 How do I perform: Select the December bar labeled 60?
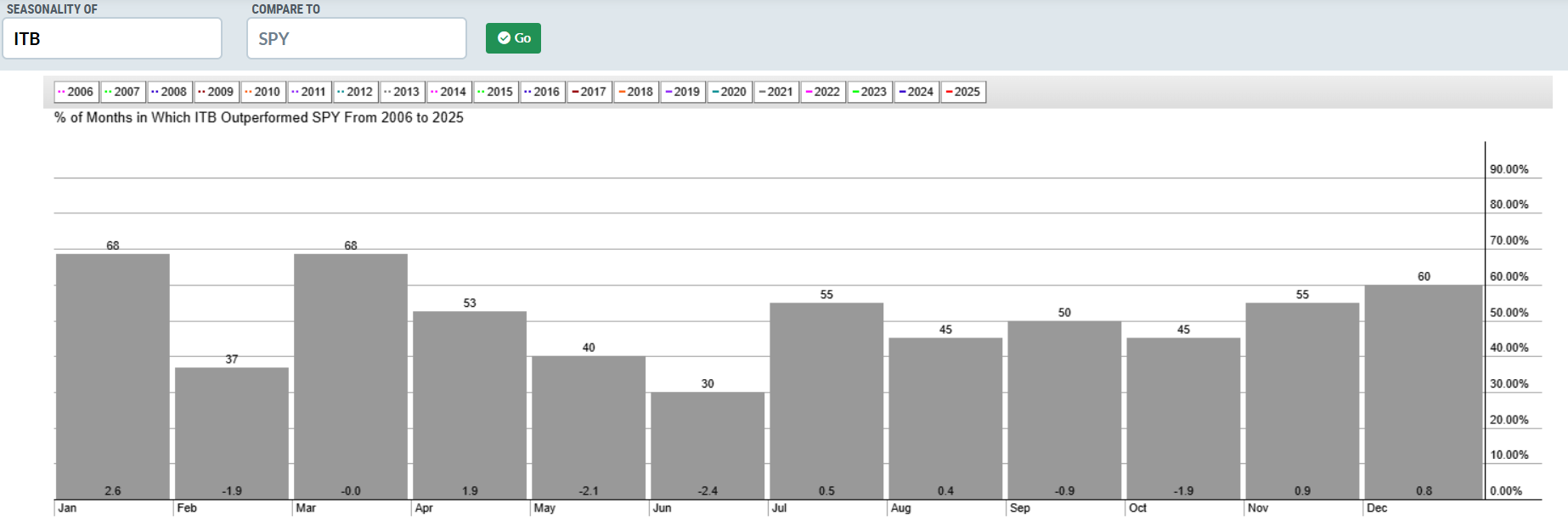click(1424, 392)
